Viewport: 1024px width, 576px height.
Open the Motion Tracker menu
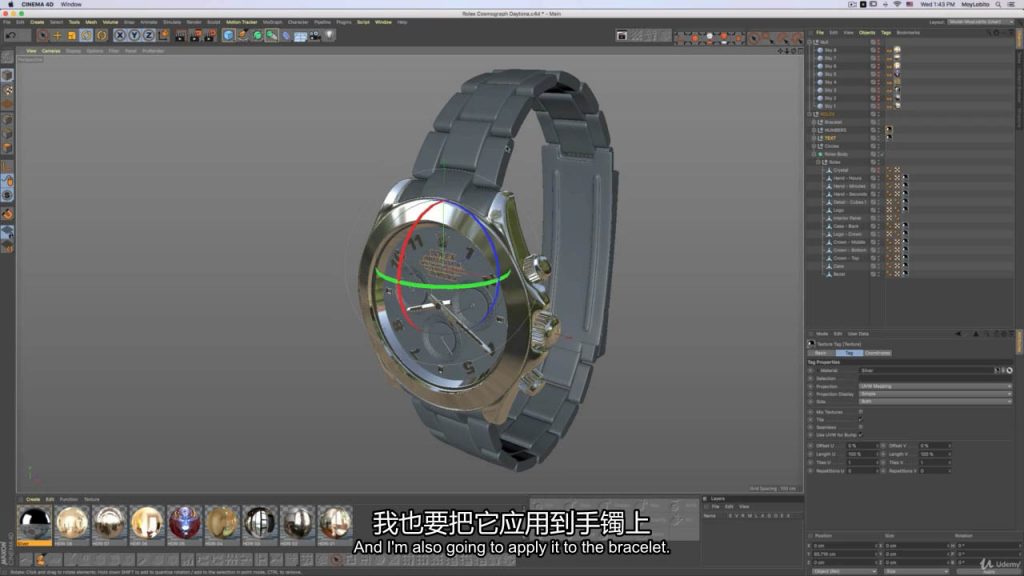click(242, 22)
